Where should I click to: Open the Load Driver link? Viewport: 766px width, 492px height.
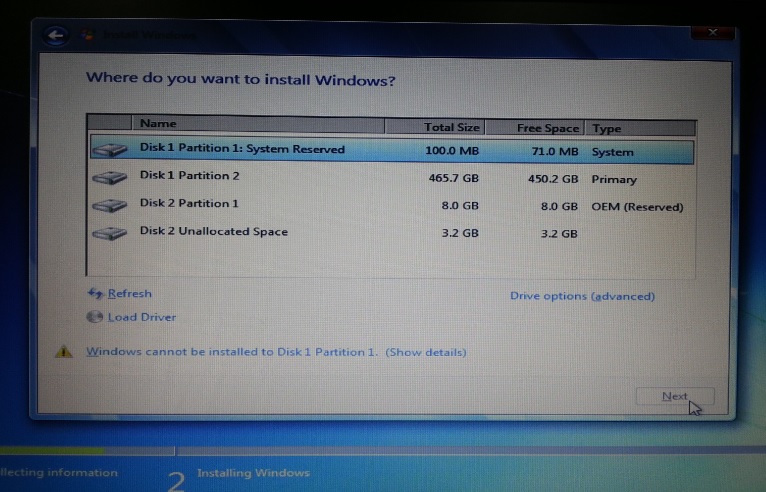click(x=142, y=317)
